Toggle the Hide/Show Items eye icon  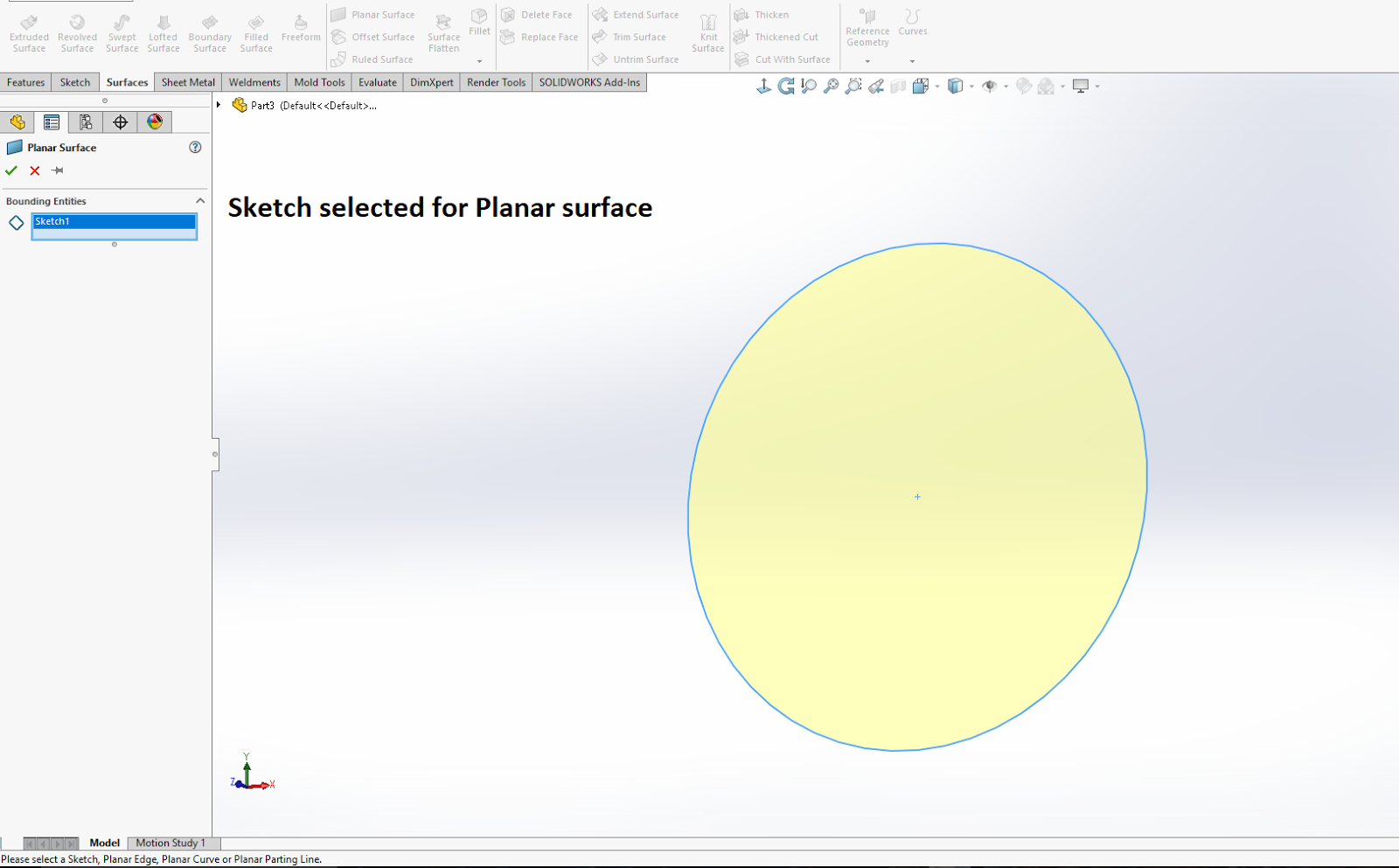[991, 86]
